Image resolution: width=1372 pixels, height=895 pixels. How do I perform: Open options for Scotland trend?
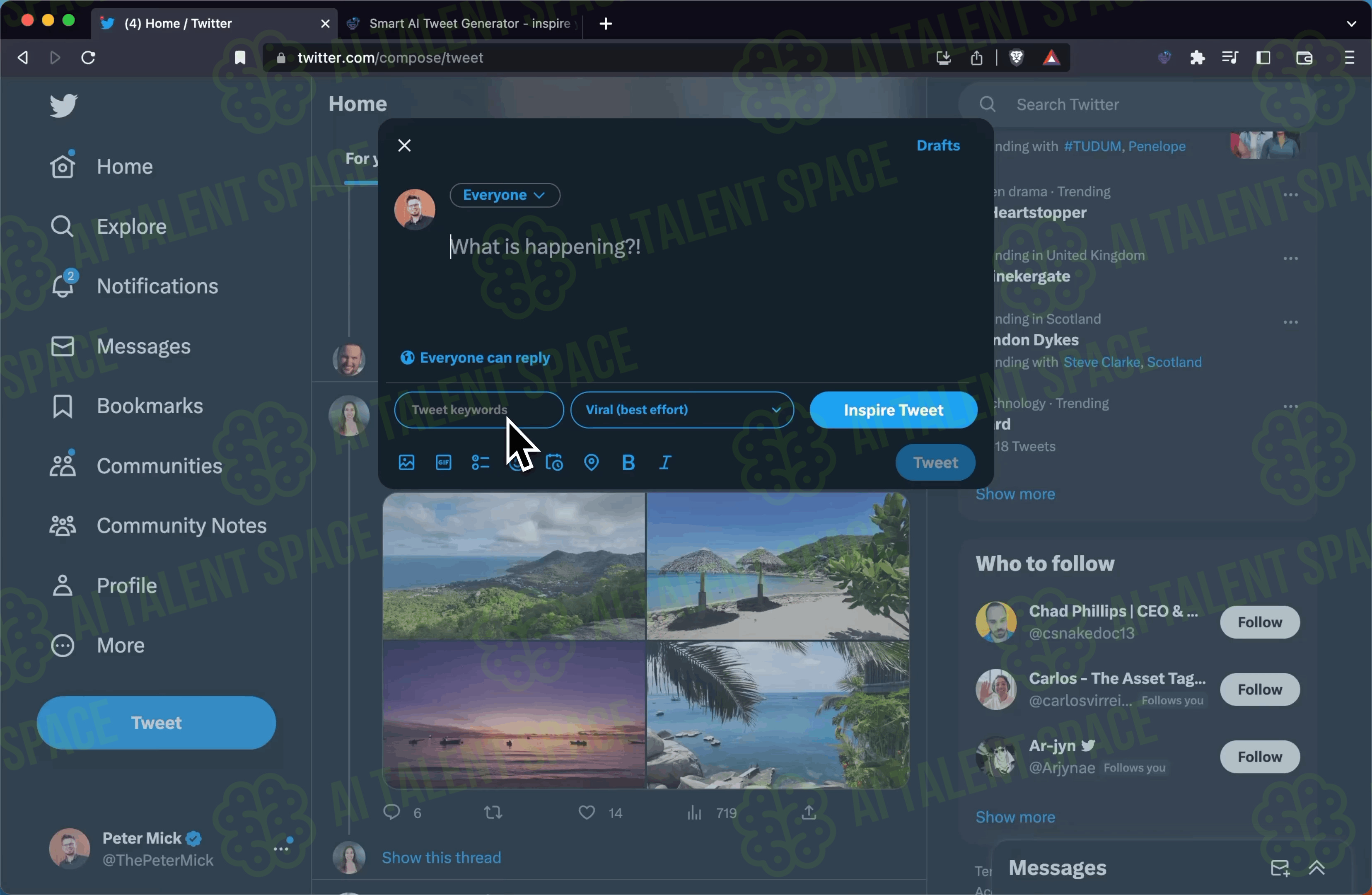pos(1291,322)
